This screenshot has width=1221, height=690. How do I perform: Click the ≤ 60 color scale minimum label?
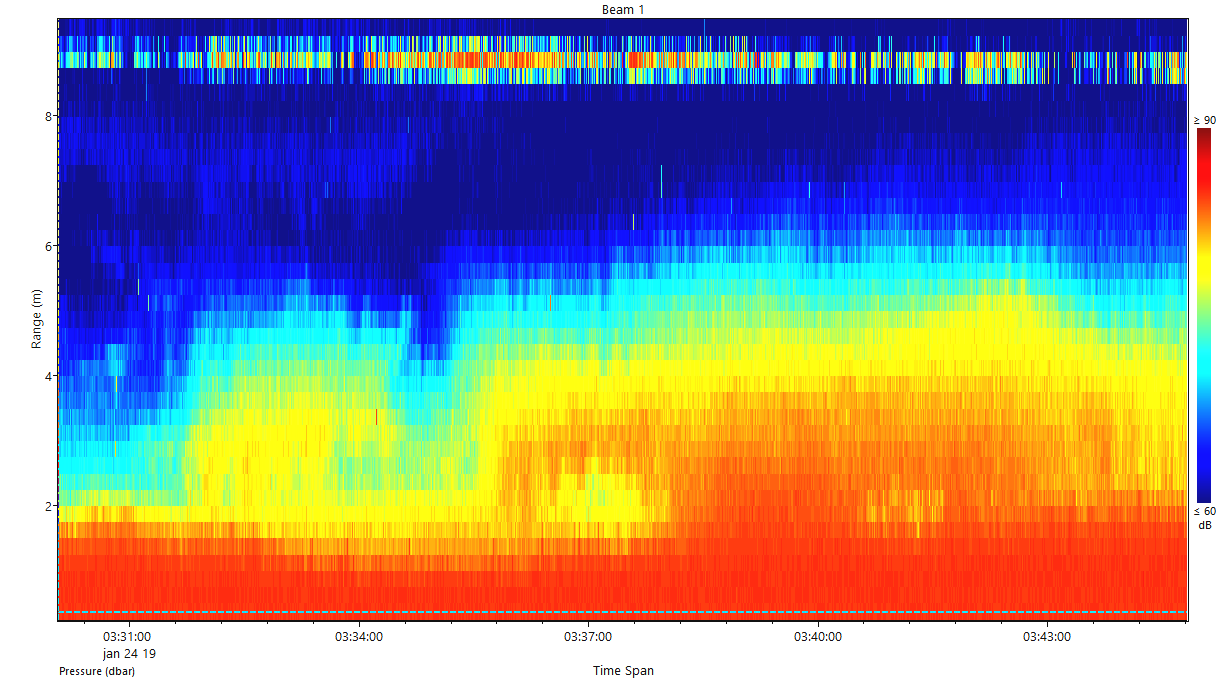coord(1203,511)
